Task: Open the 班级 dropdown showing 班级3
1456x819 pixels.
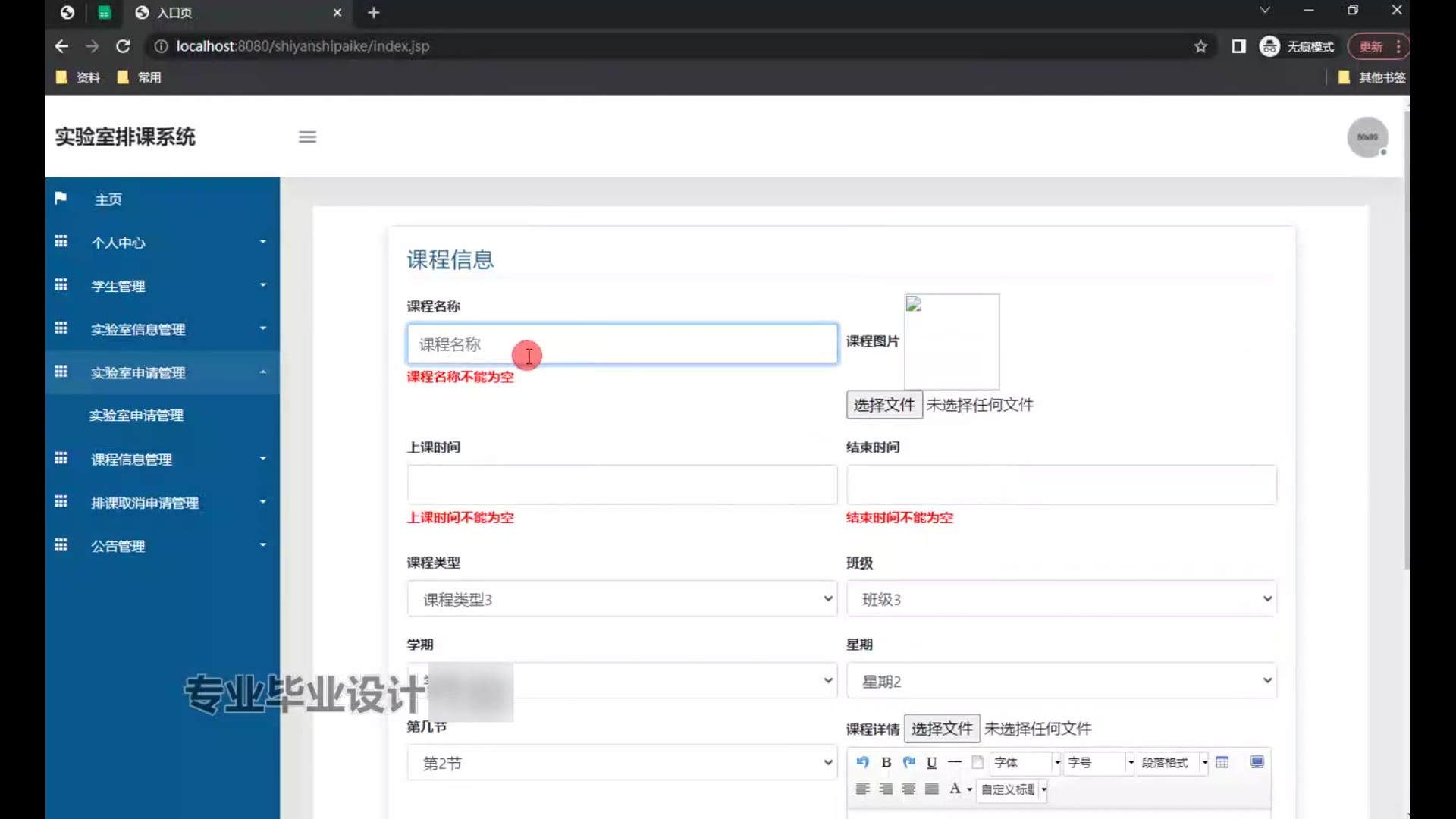Action: coord(1061,599)
